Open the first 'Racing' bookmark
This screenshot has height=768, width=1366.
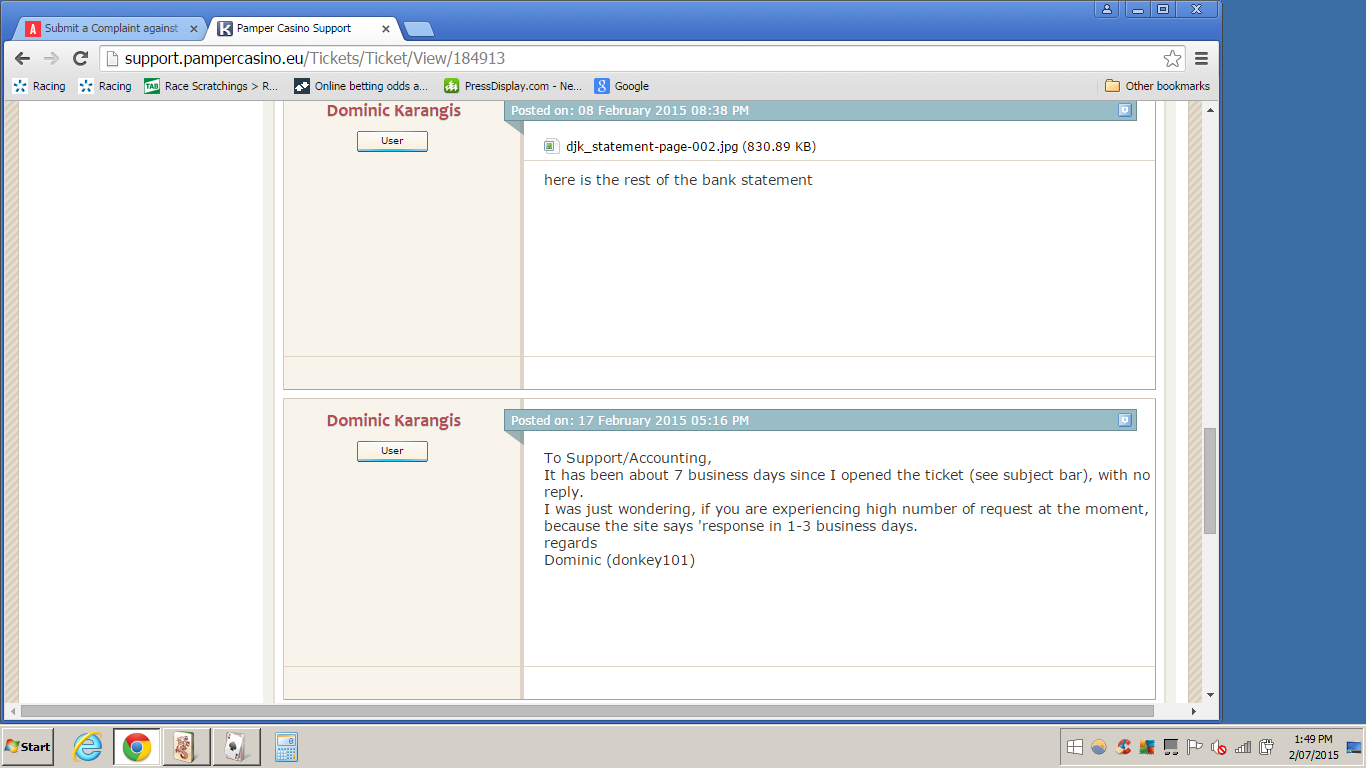click(39, 86)
